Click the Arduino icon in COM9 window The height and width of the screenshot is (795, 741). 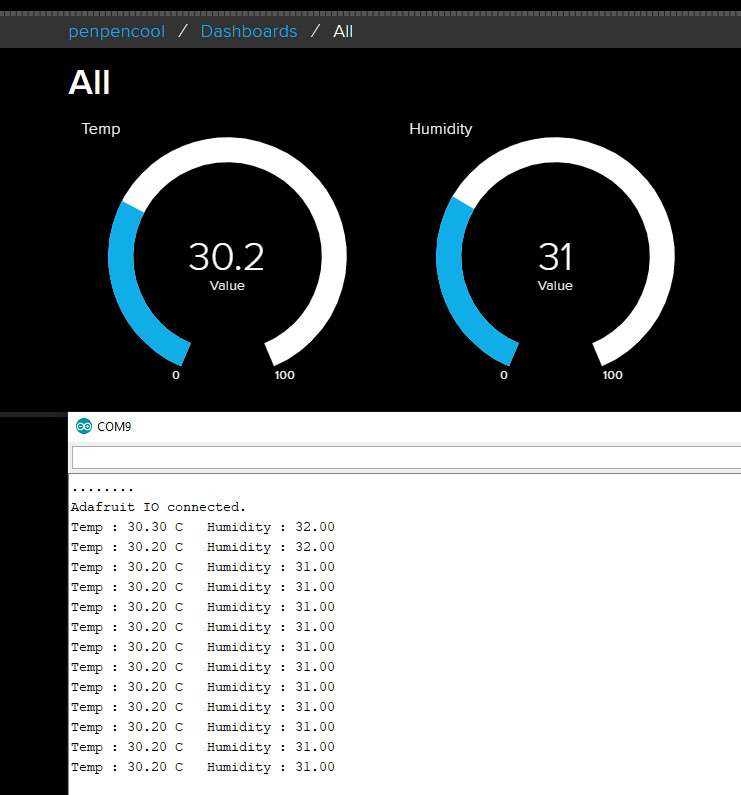[x=84, y=426]
